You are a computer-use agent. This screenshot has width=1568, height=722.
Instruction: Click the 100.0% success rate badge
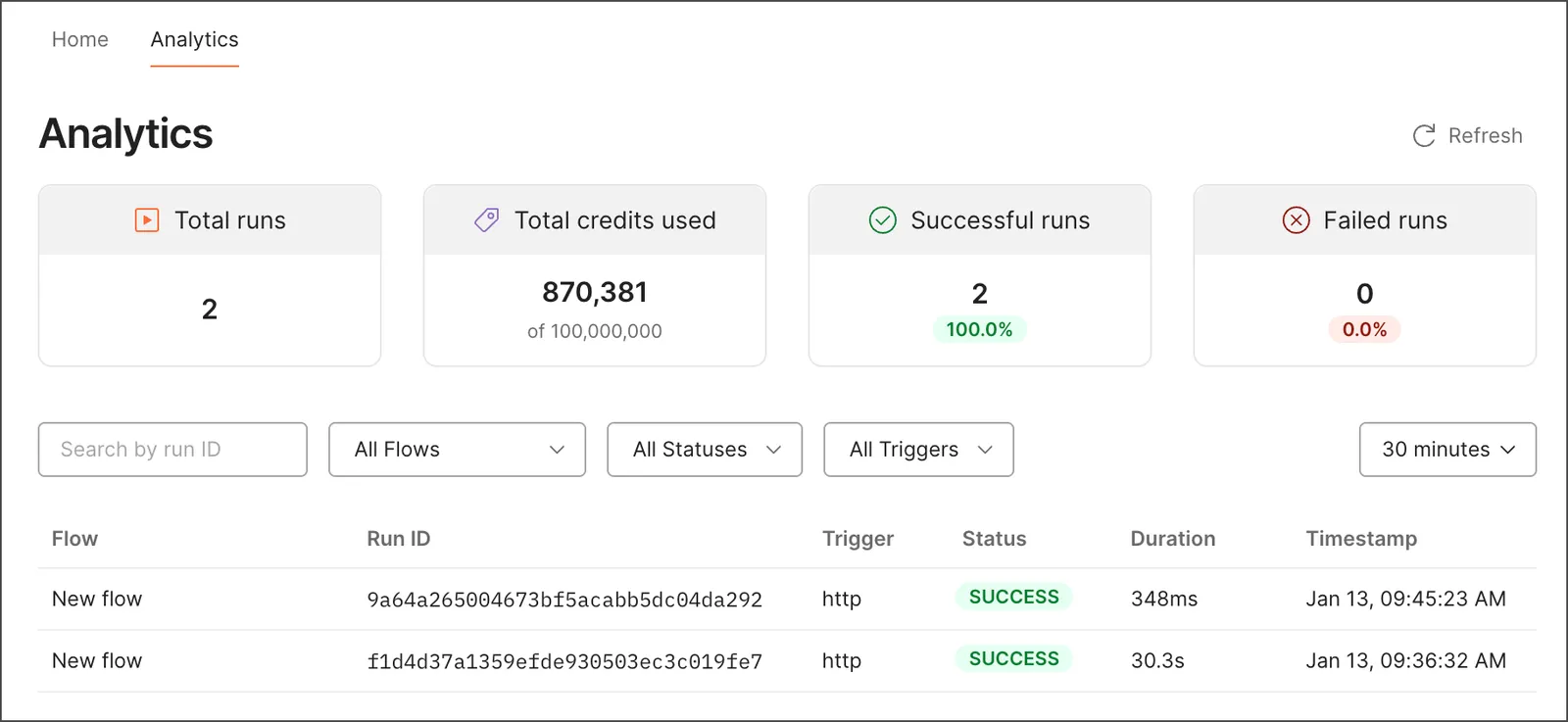point(979,329)
